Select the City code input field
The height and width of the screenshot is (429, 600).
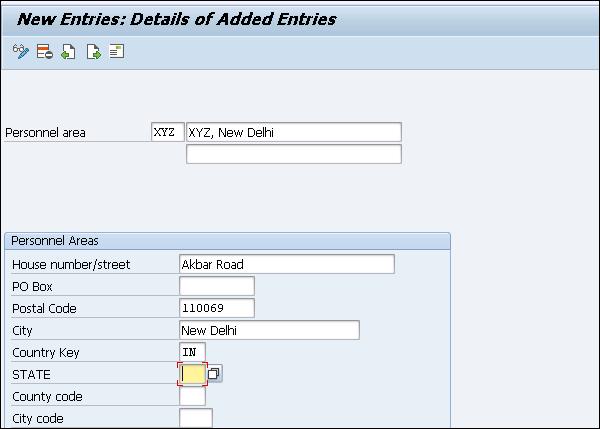tap(195, 418)
